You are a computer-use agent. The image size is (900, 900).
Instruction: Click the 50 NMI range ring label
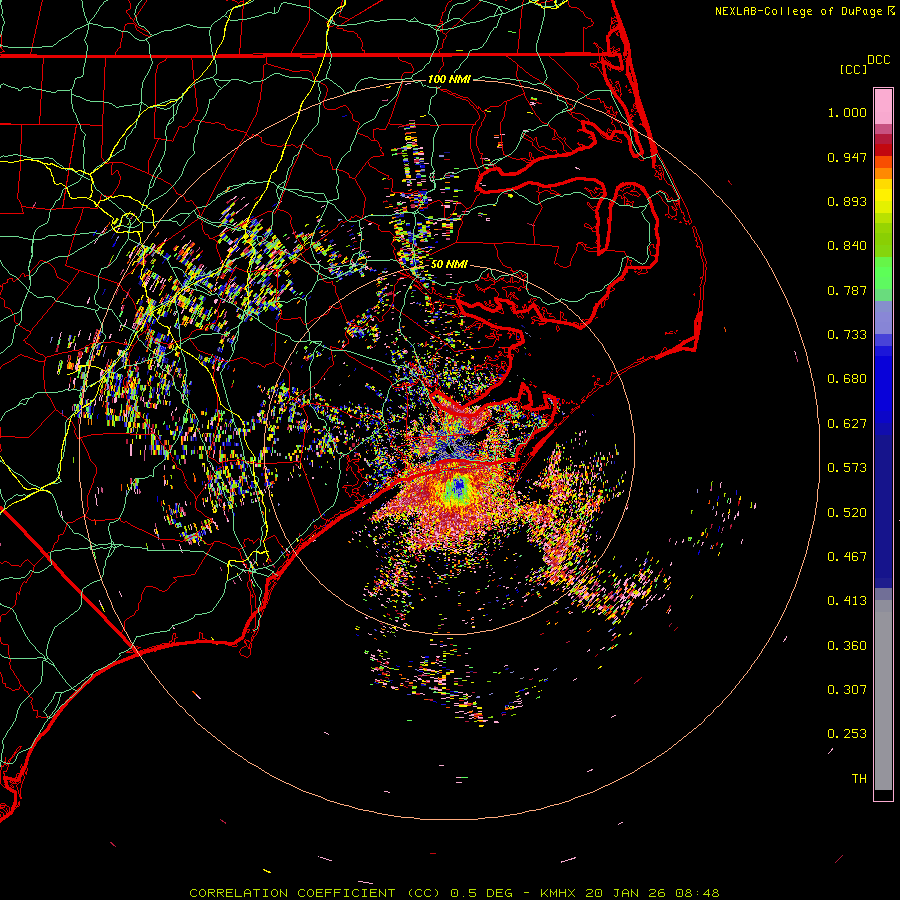point(449,265)
